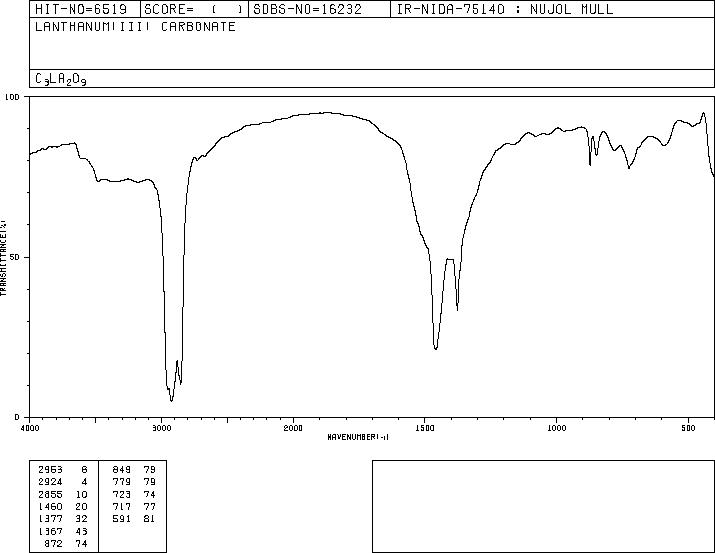Click the WAVENUMBER axis title

(x=358, y=437)
